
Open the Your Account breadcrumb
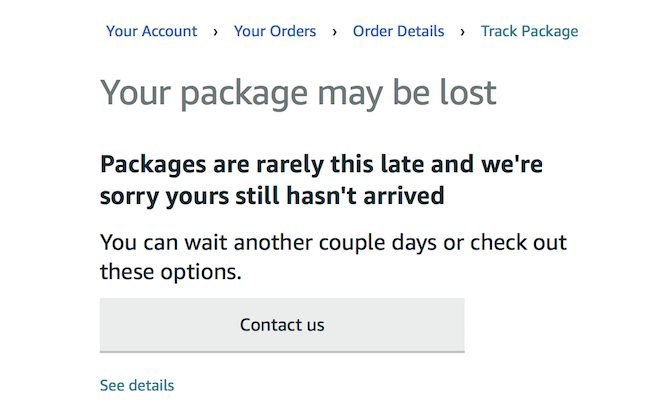[152, 31]
